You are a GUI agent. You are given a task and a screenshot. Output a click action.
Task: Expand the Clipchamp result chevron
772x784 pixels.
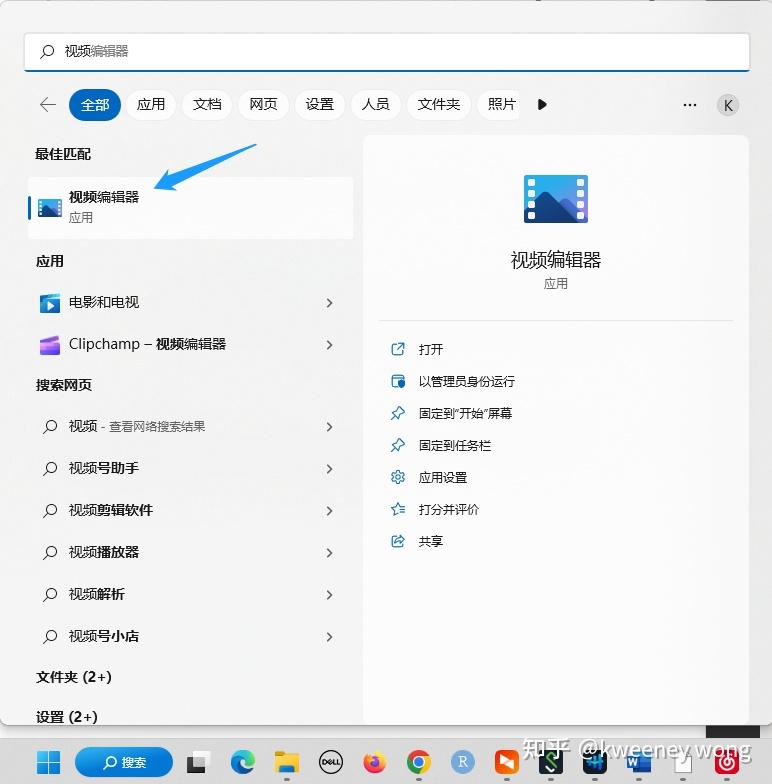coord(329,344)
